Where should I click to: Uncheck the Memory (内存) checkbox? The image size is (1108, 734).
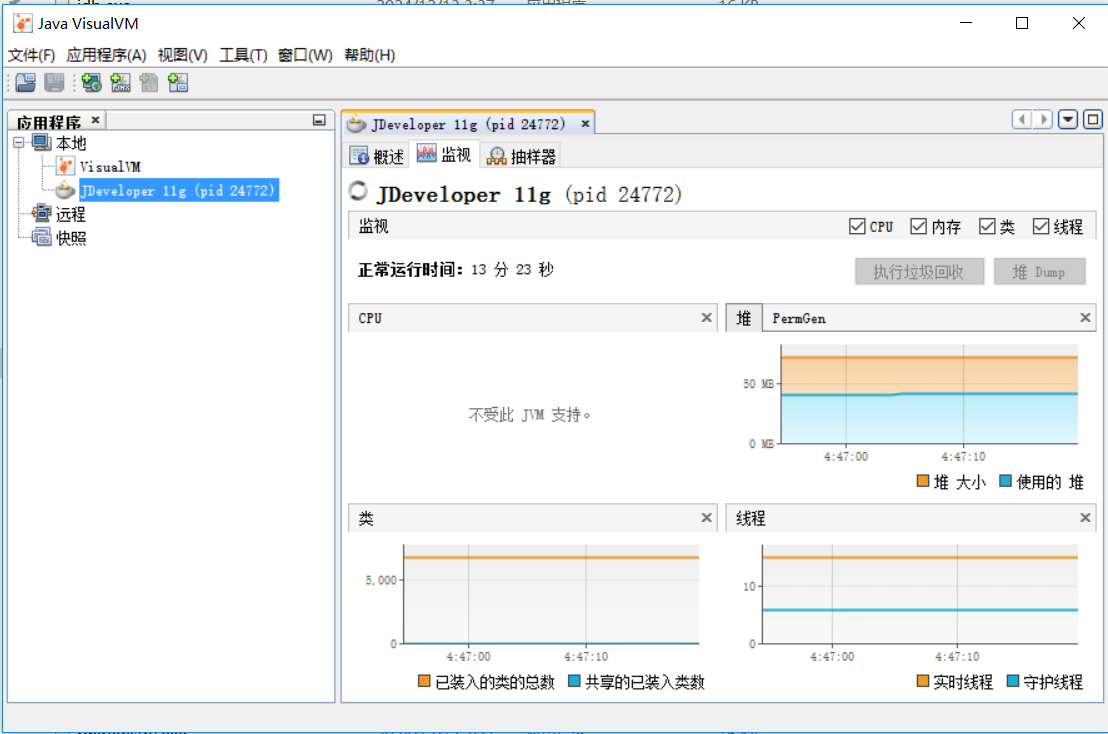coord(919,226)
